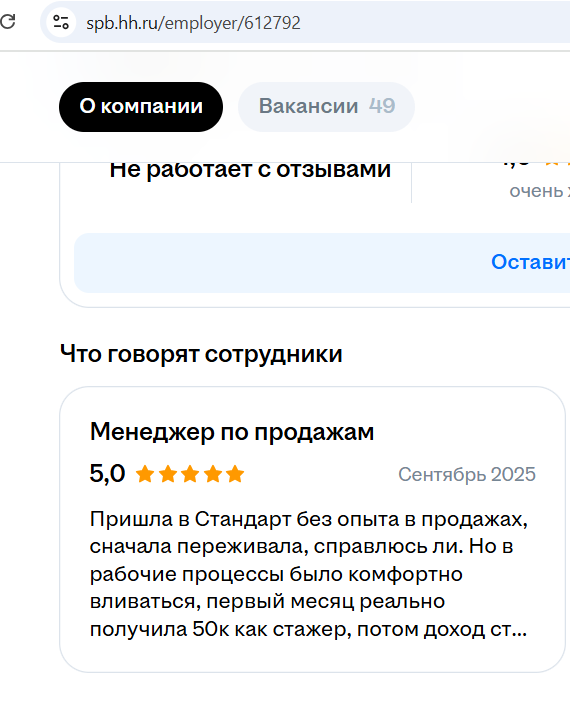Click the Сентябрь 2025 review date
Viewport: 570px width, 712px height.
pos(467,475)
